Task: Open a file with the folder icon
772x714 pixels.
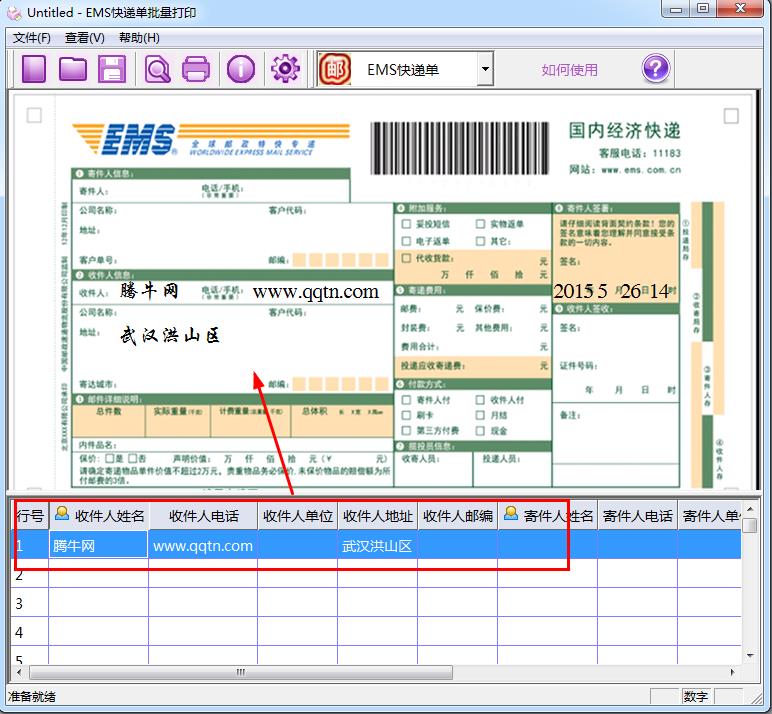Action: 73,69
